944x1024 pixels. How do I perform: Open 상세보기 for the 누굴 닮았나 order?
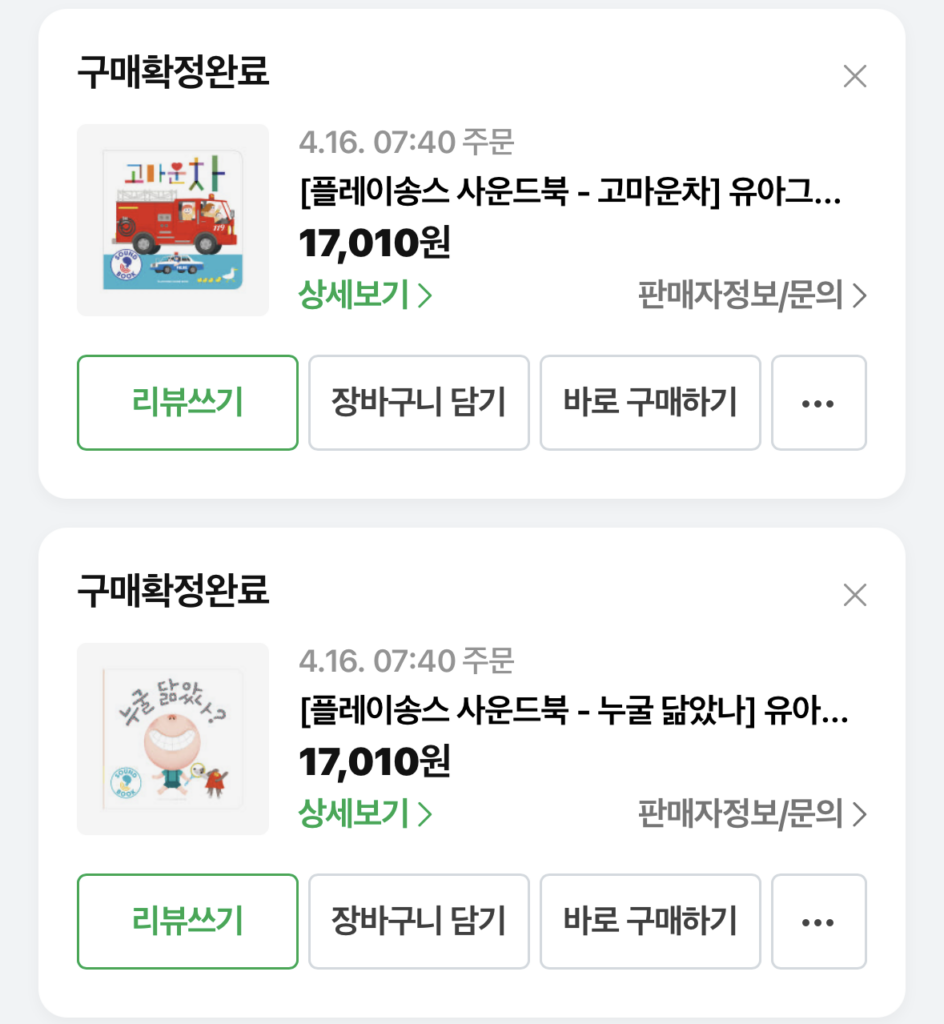366,813
